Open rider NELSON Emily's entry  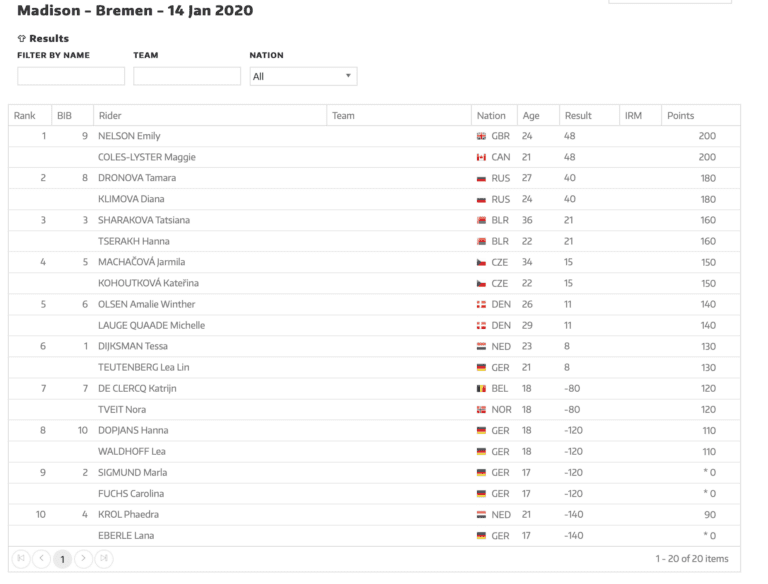129,136
